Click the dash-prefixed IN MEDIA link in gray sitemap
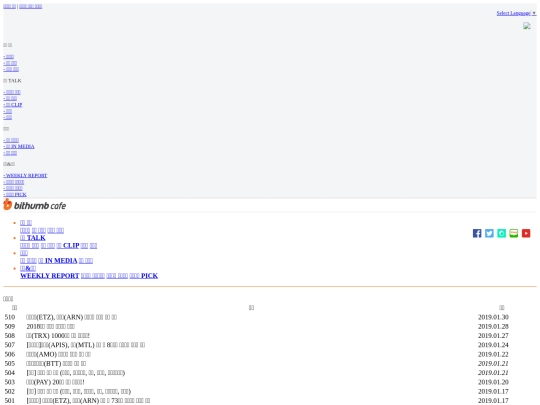Screen dimensions: 540x405 coord(19,147)
